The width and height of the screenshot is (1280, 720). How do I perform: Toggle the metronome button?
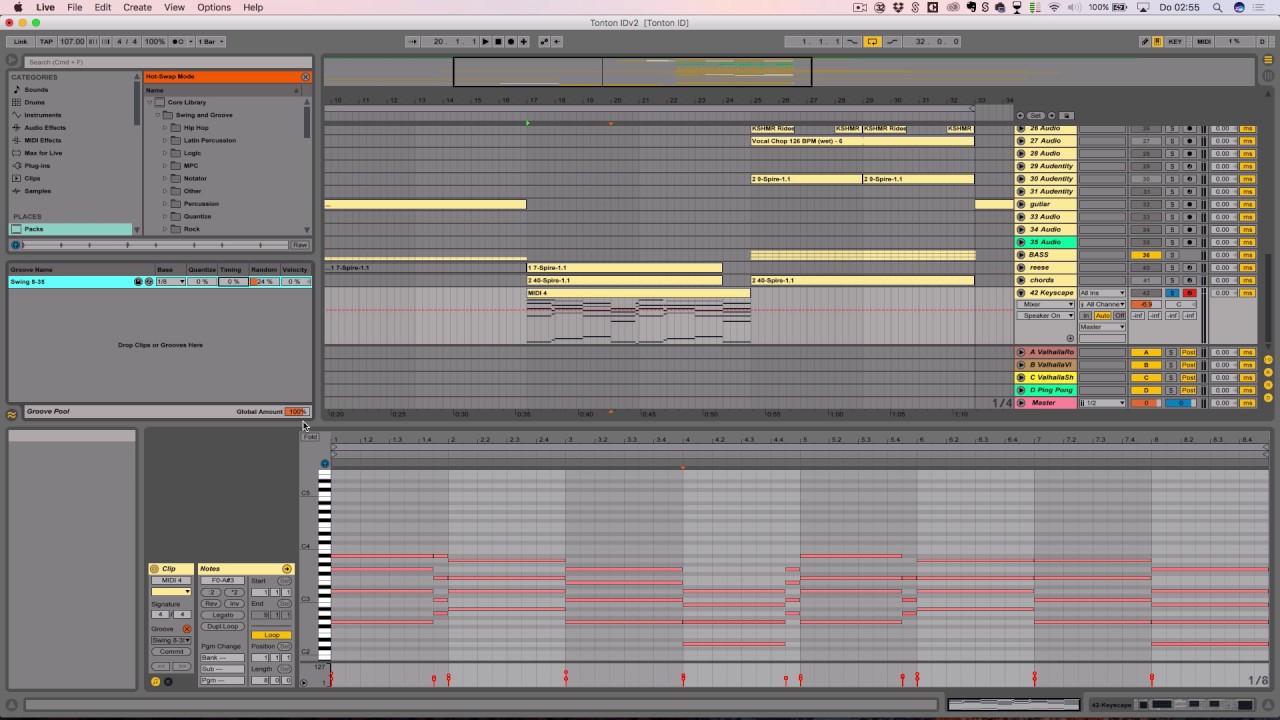pyautogui.click(x=180, y=42)
